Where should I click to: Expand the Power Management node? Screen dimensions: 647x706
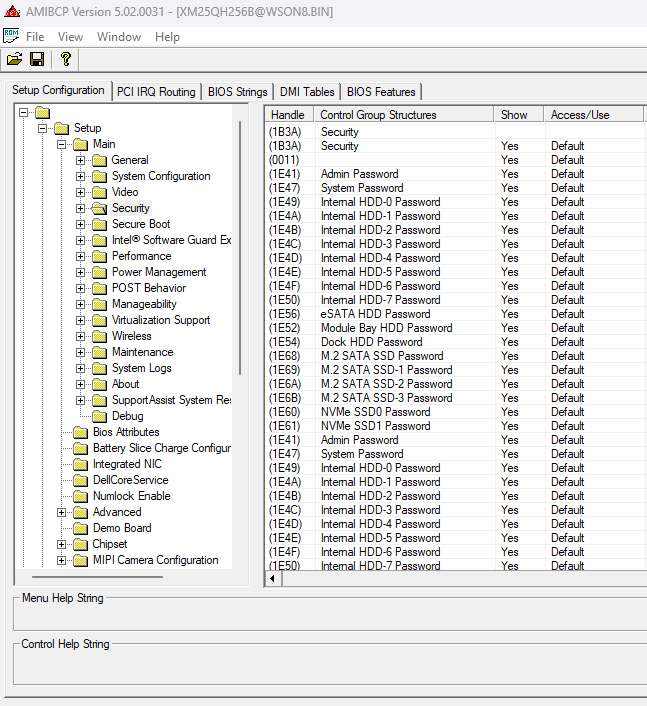point(81,272)
